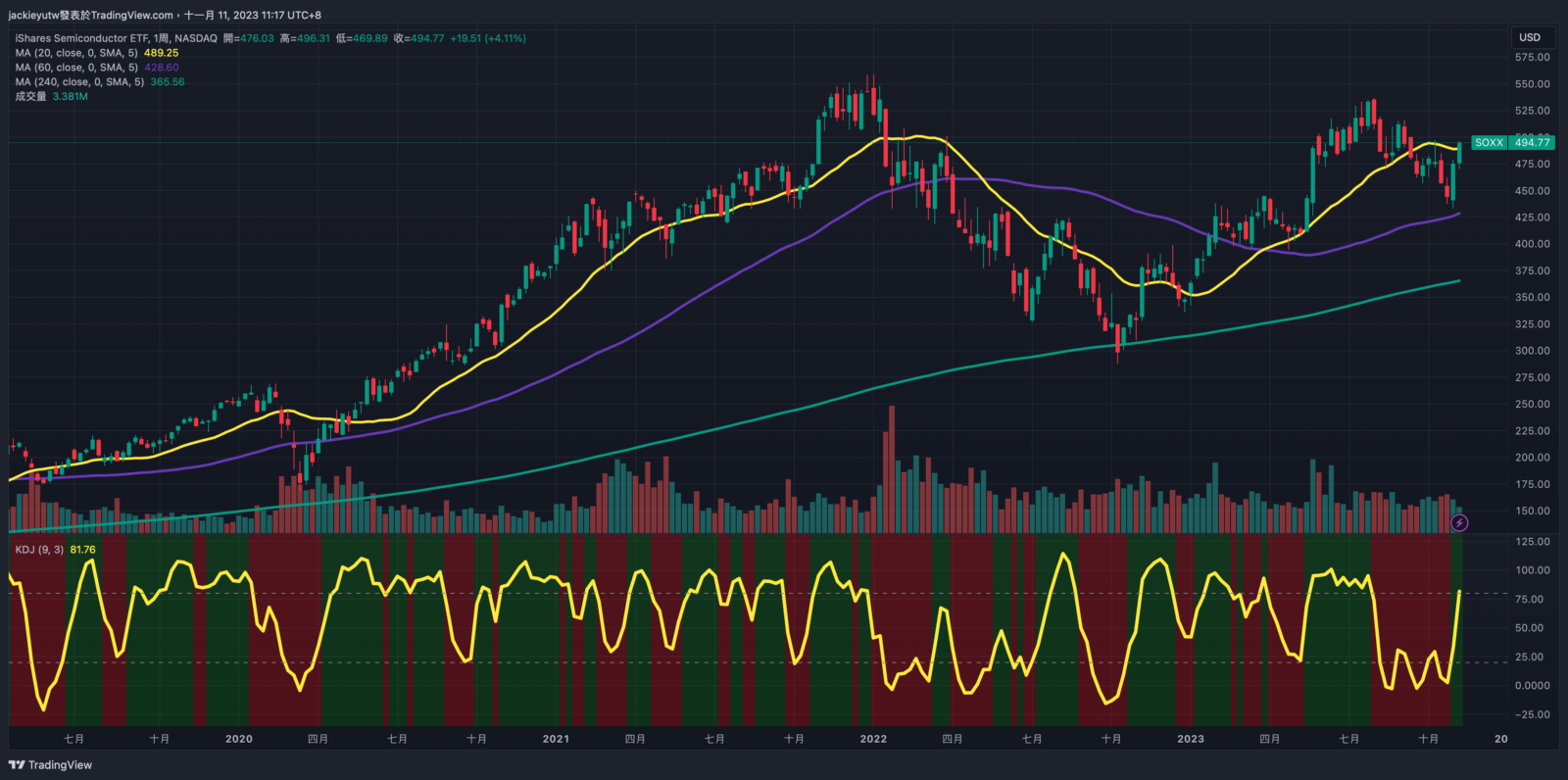Click the USD currency label
Viewport: 1568px width, 780px height.
(1529, 37)
